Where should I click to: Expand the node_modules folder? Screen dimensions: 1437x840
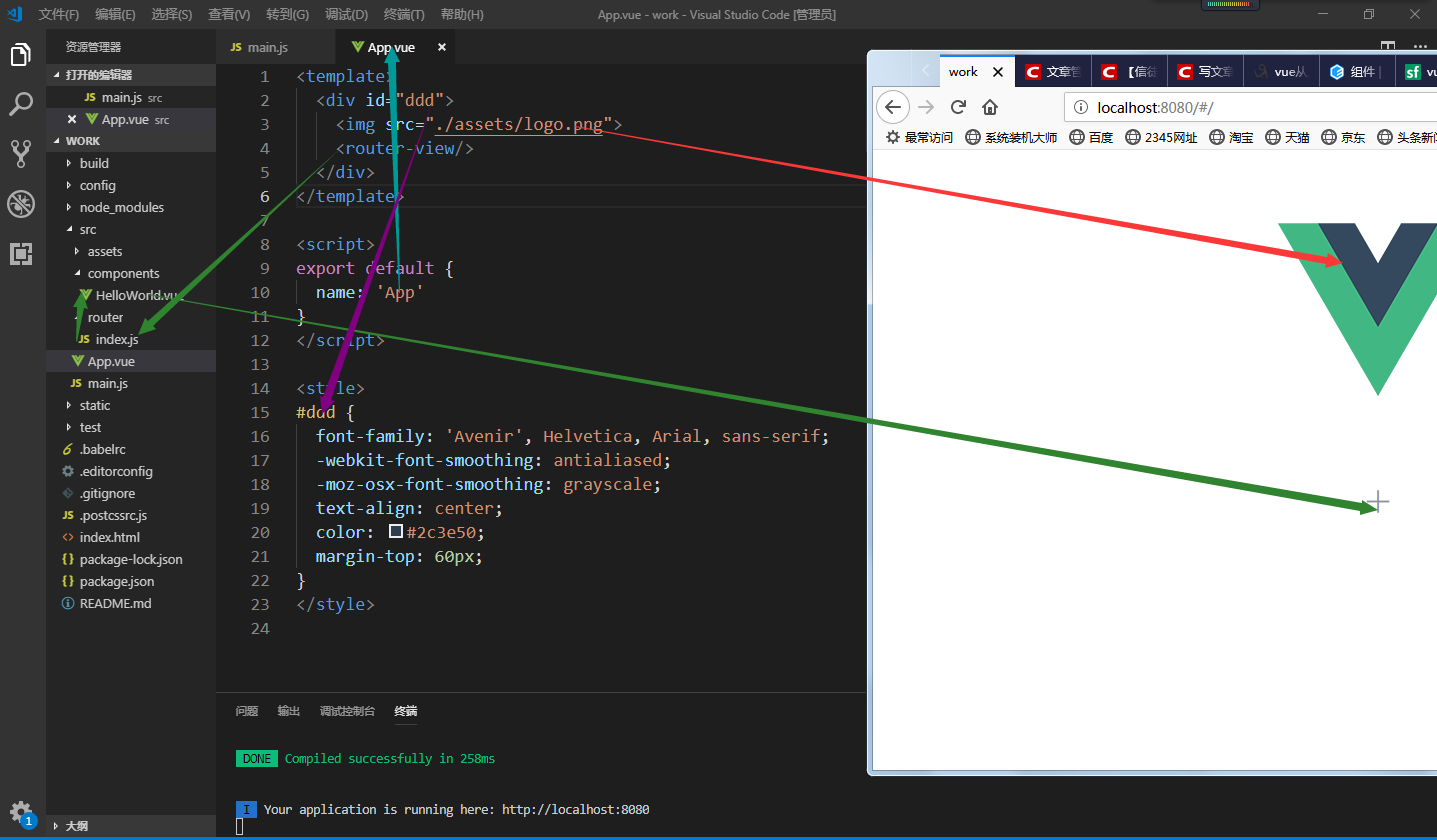pyautogui.click(x=123, y=207)
